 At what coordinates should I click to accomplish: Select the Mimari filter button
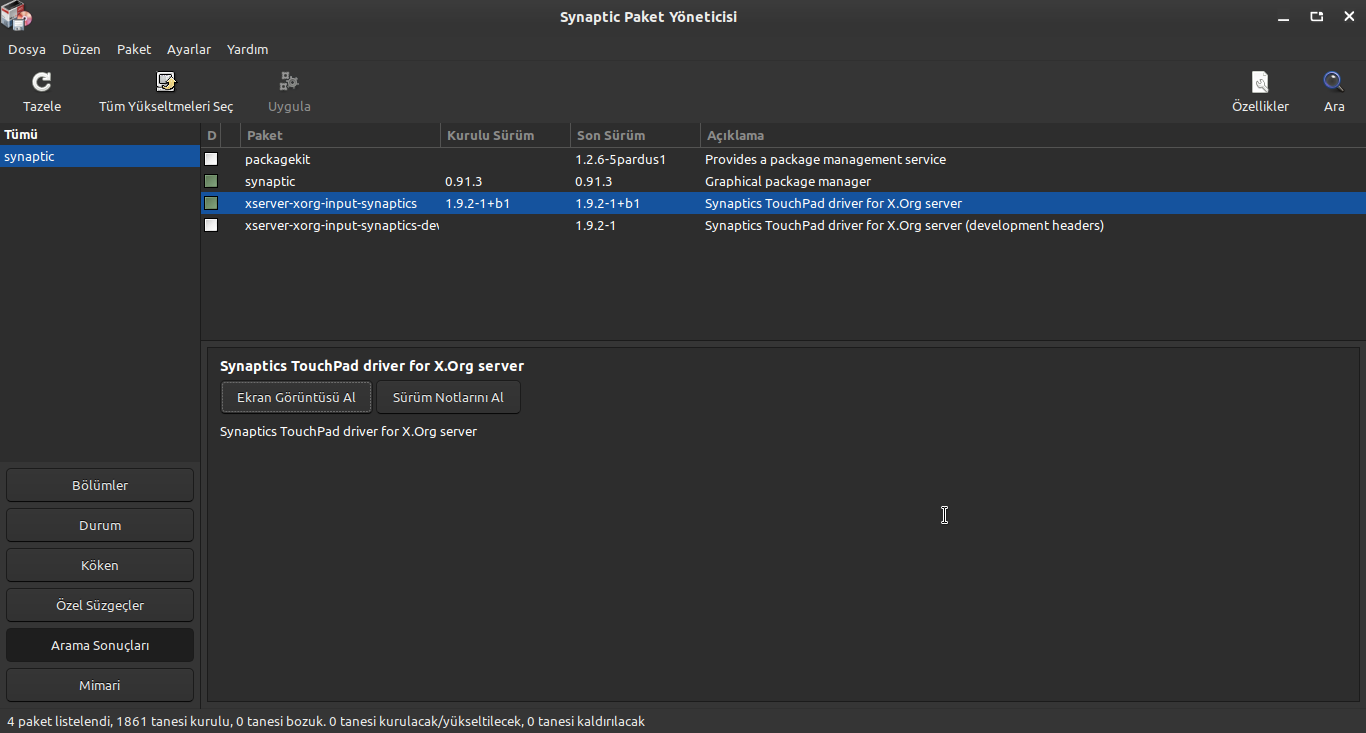100,685
